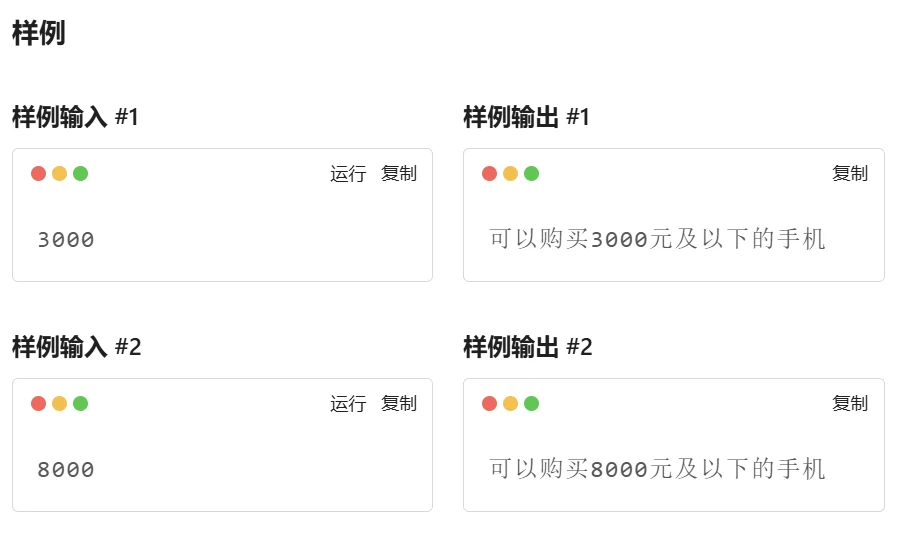
Task: Click green dot in sample output #1 box
Action: tap(531, 173)
